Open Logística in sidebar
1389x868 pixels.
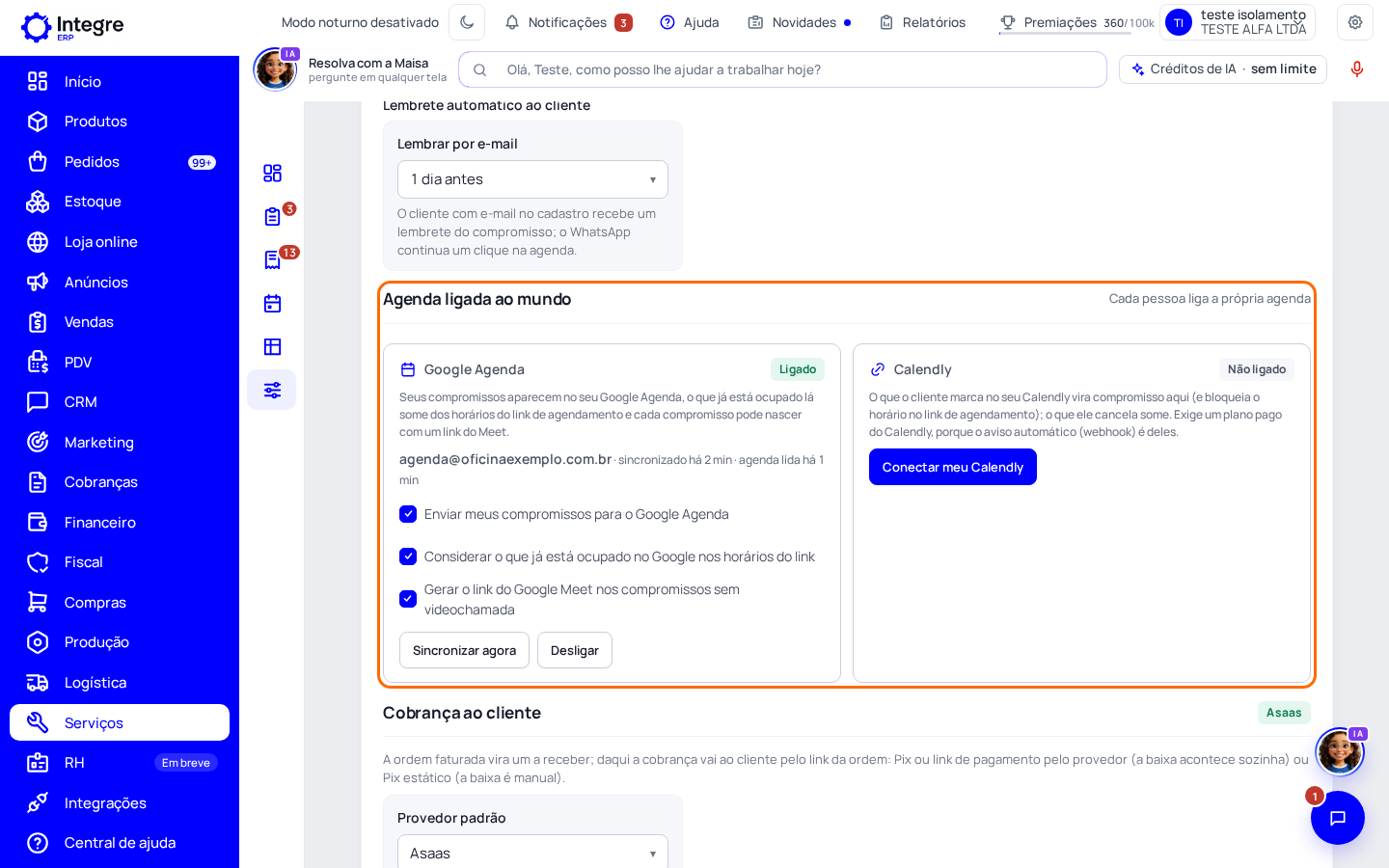tap(120, 683)
